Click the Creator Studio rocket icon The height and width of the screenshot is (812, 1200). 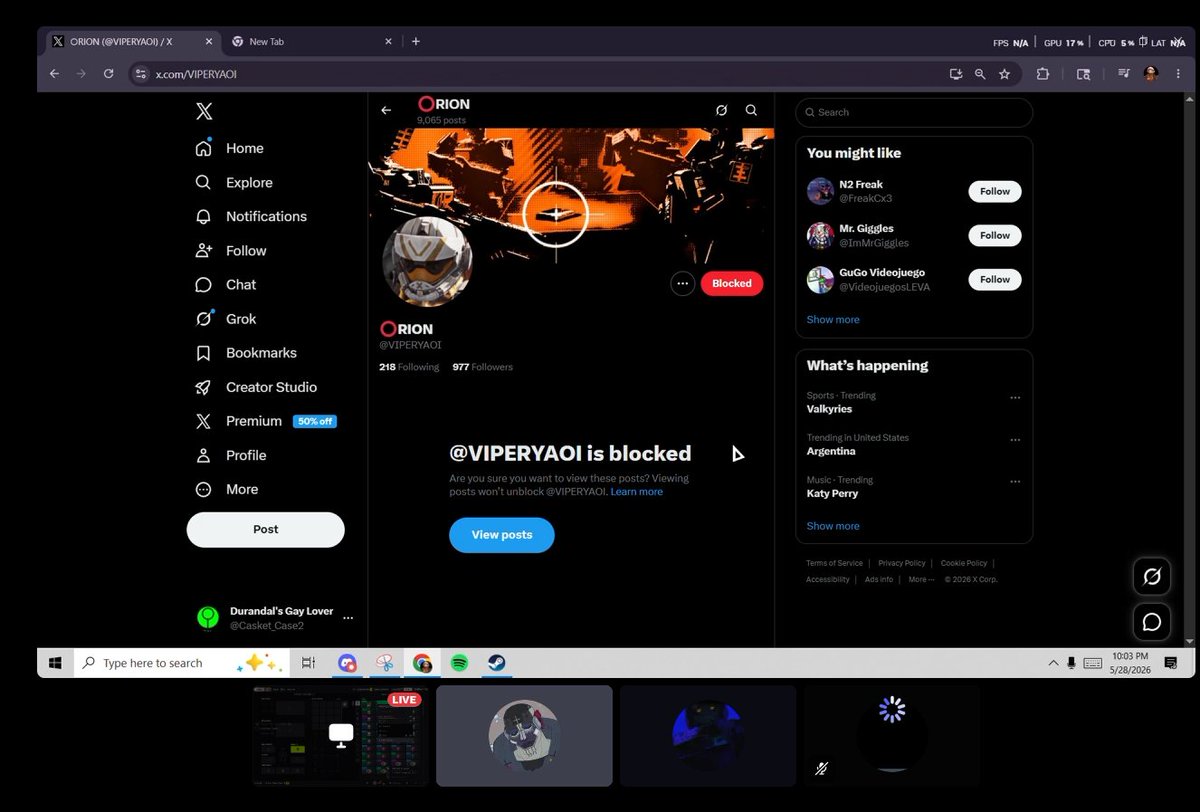[204, 387]
